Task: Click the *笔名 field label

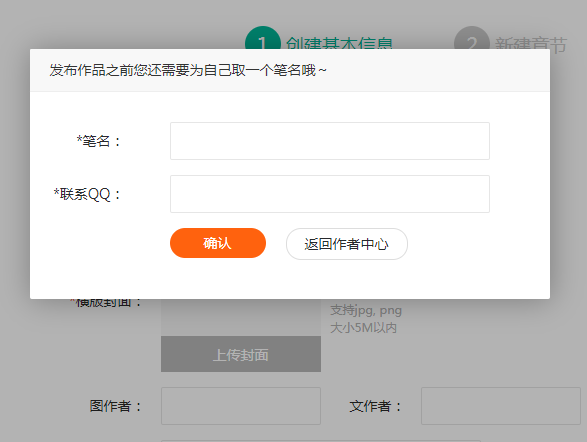Action: pyautogui.click(x=98, y=141)
